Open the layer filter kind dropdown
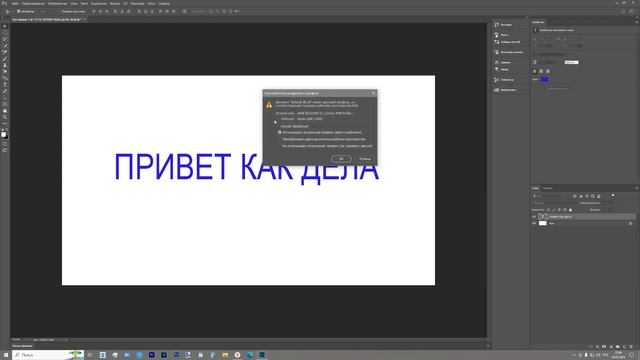 547,196
